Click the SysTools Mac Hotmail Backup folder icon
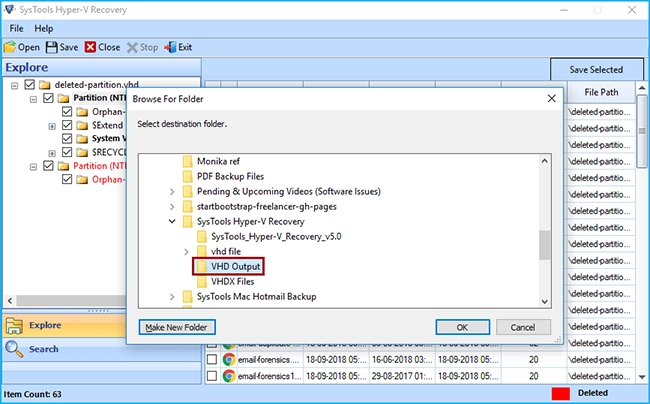 pos(188,297)
